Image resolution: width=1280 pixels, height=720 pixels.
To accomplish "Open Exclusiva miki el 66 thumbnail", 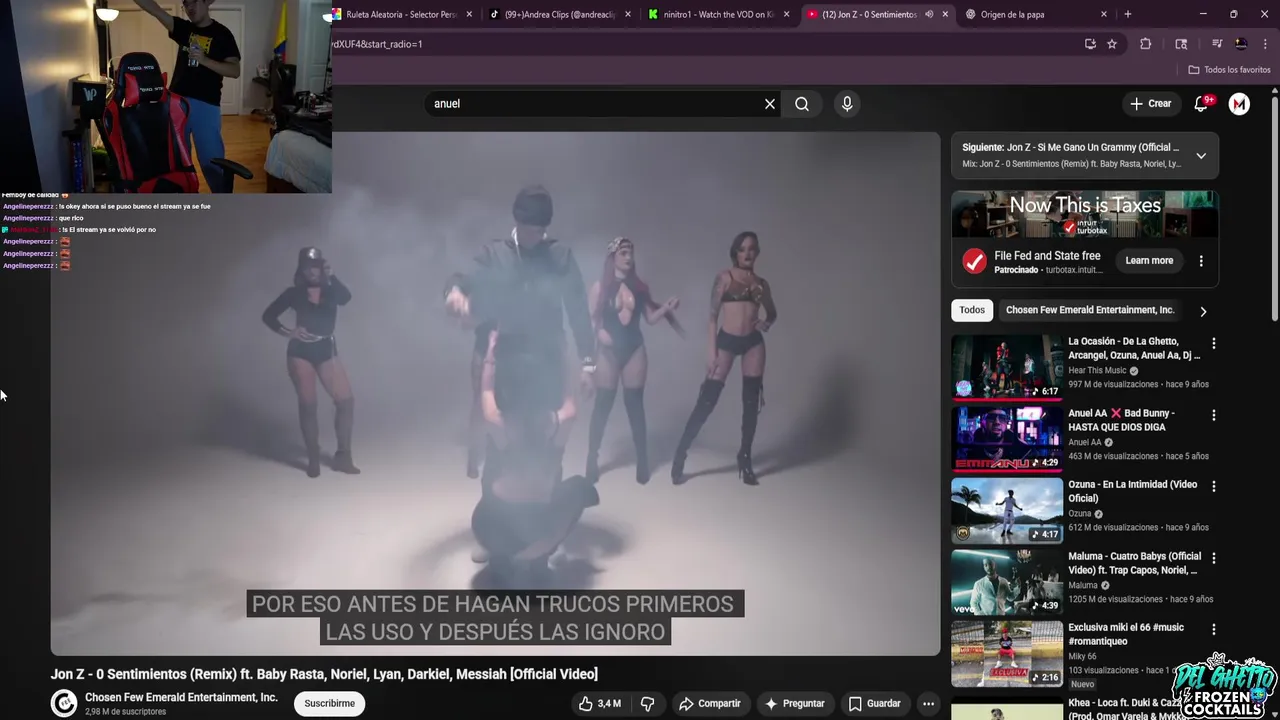I will [1007, 653].
